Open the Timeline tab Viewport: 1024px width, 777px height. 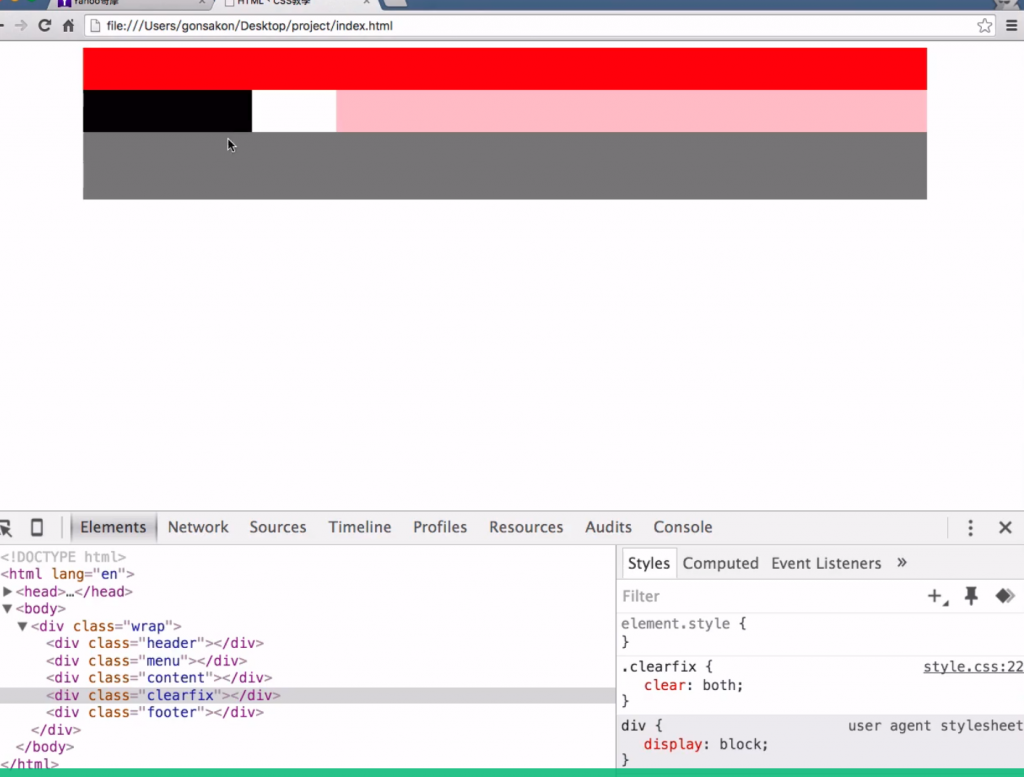coord(360,527)
